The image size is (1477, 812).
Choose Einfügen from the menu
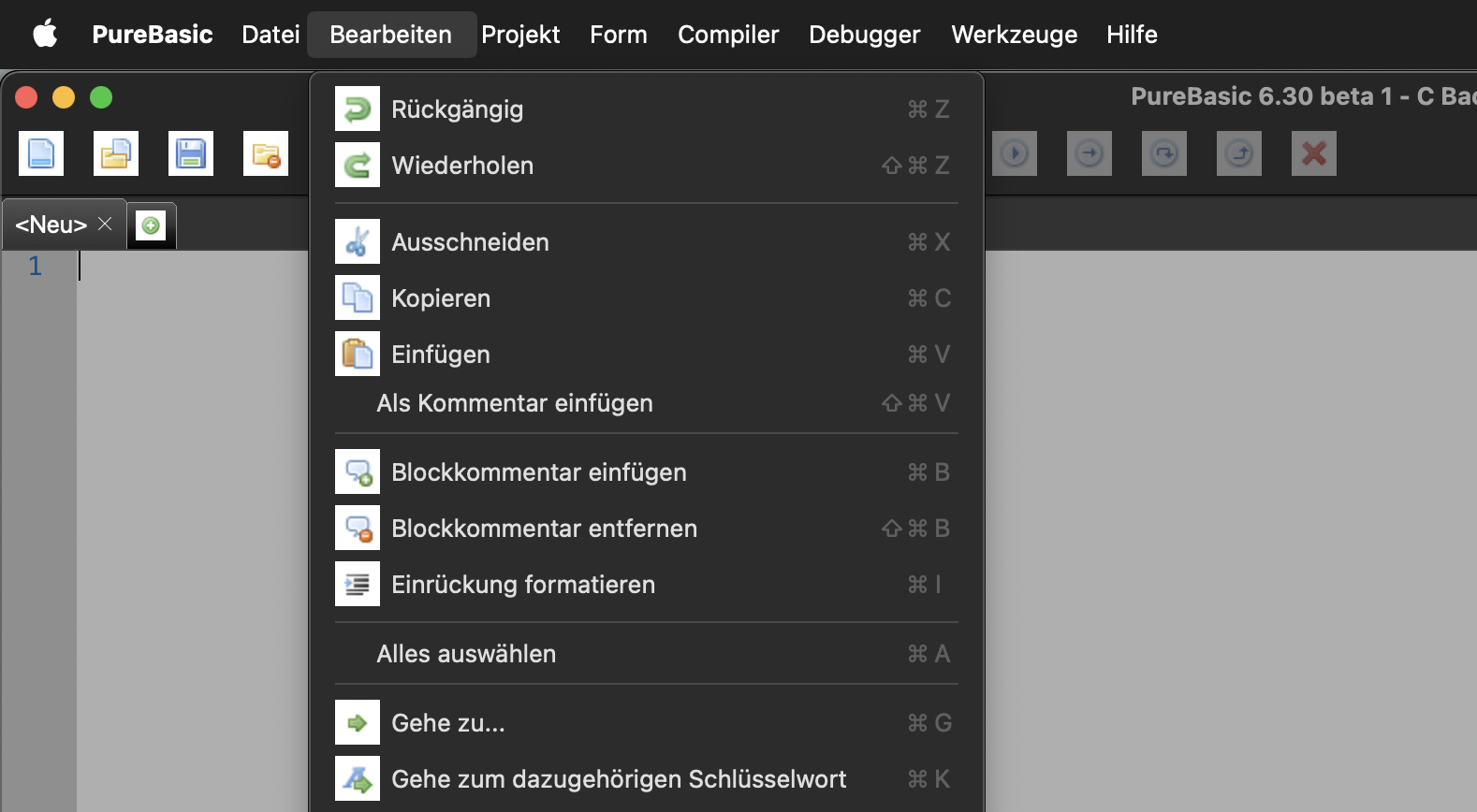pyautogui.click(x=647, y=355)
